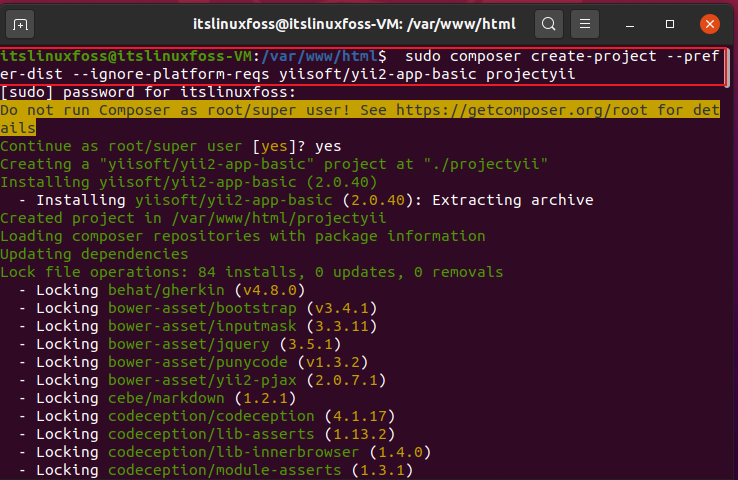The height and width of the screenshot is (480, 738).
Task: Click the getcomposer.org/root URL
Action: tap(522, 110)
